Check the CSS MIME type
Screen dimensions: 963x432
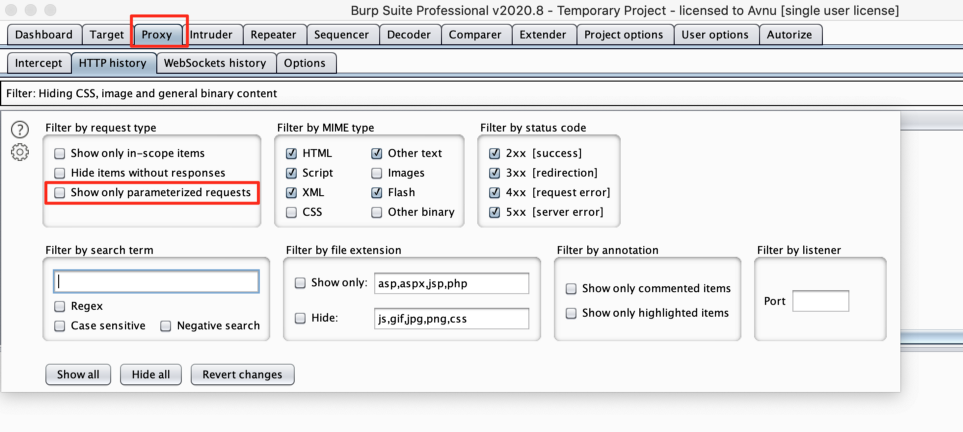click(291, 213)
